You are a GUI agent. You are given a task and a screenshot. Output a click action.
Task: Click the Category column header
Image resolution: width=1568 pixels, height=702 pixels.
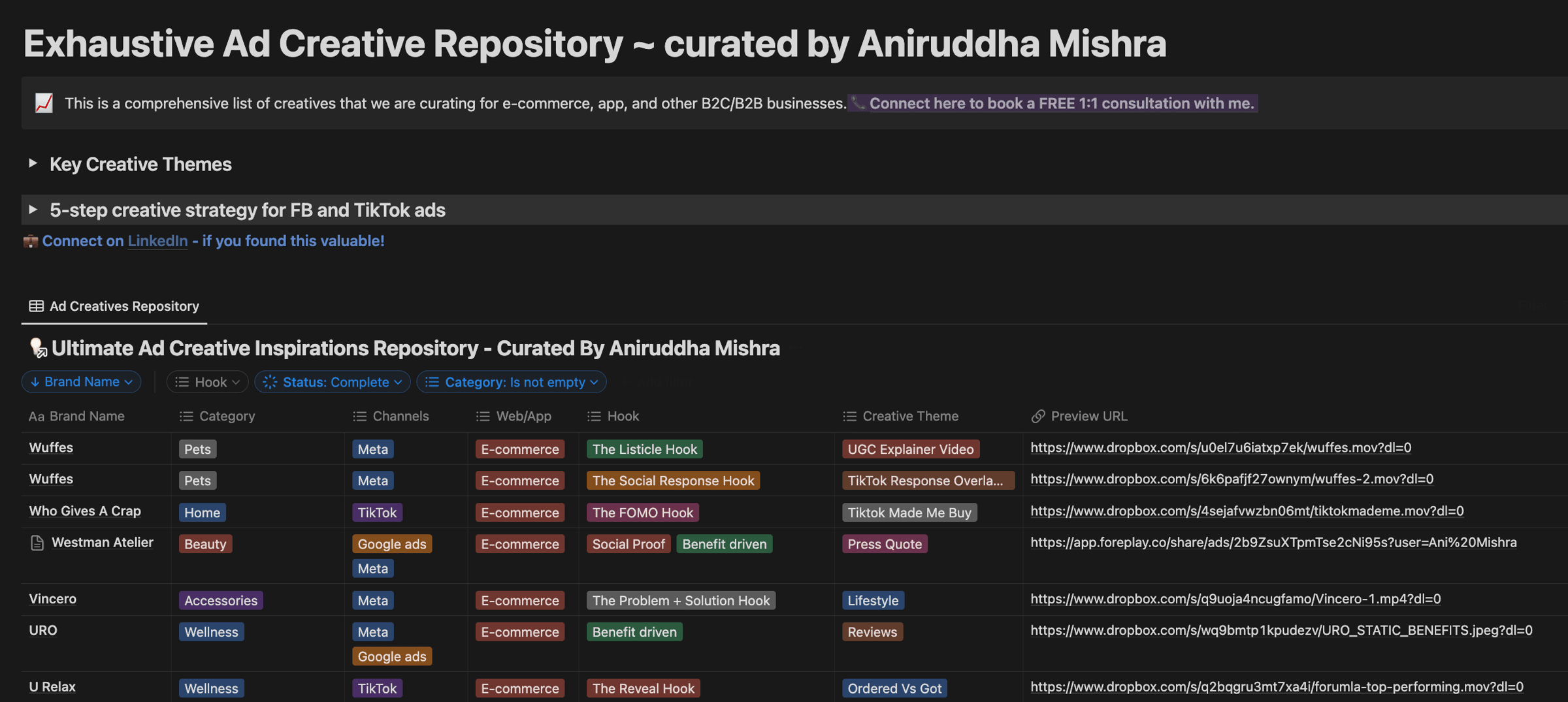coord(217,416)
